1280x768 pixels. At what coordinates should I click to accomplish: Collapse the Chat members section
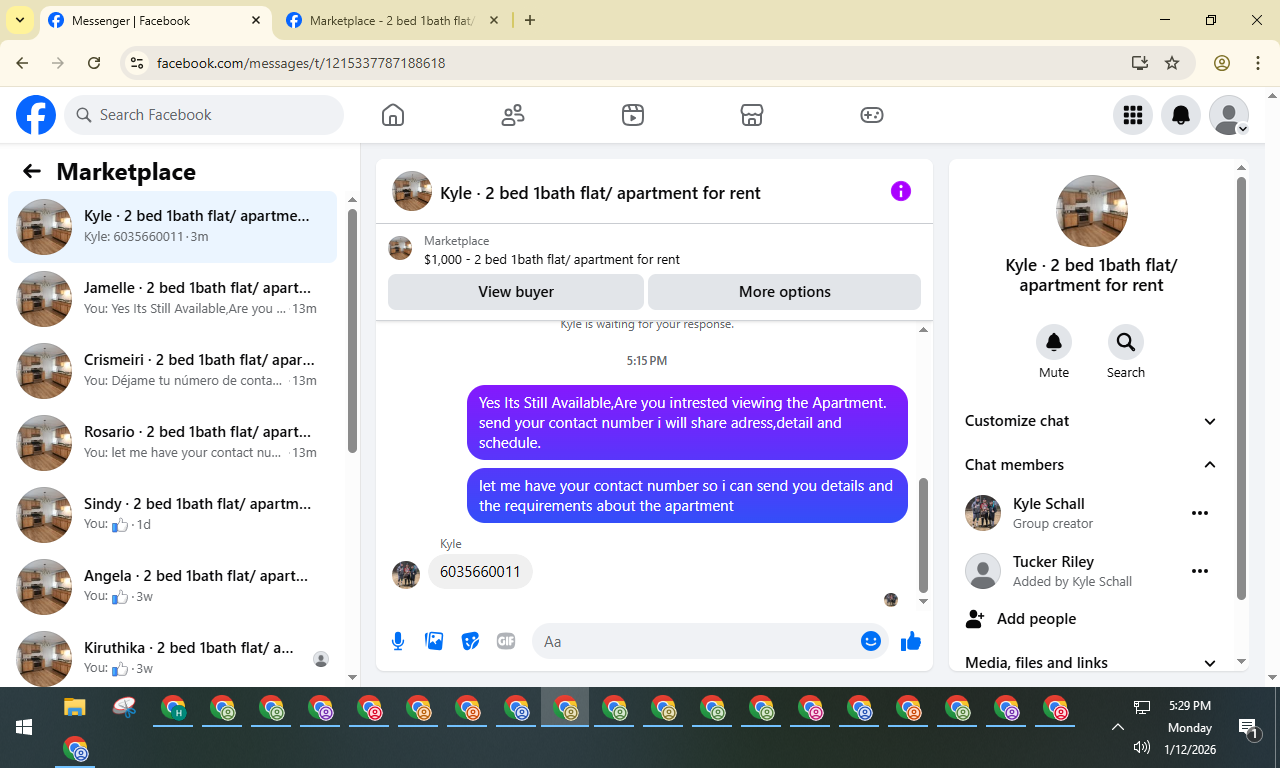pyautogui.click(x=1091, y=465)
